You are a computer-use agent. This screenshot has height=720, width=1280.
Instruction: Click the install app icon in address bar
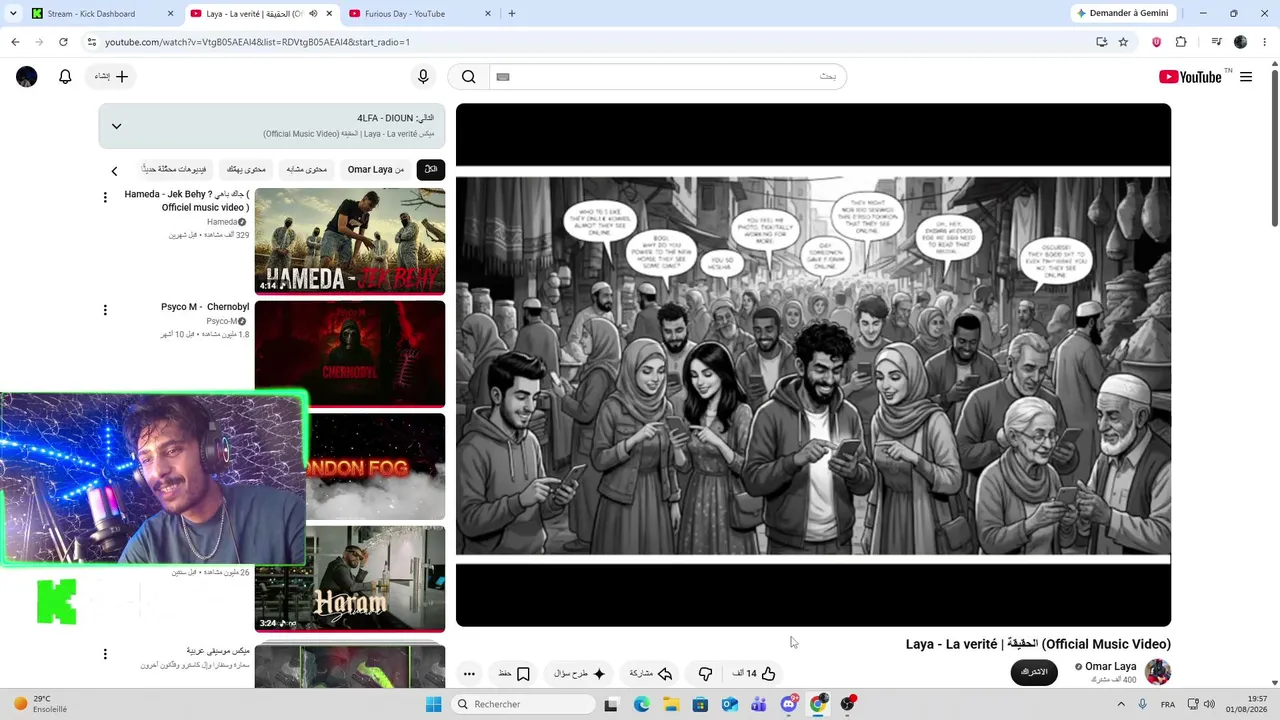tap(1101, 42)
